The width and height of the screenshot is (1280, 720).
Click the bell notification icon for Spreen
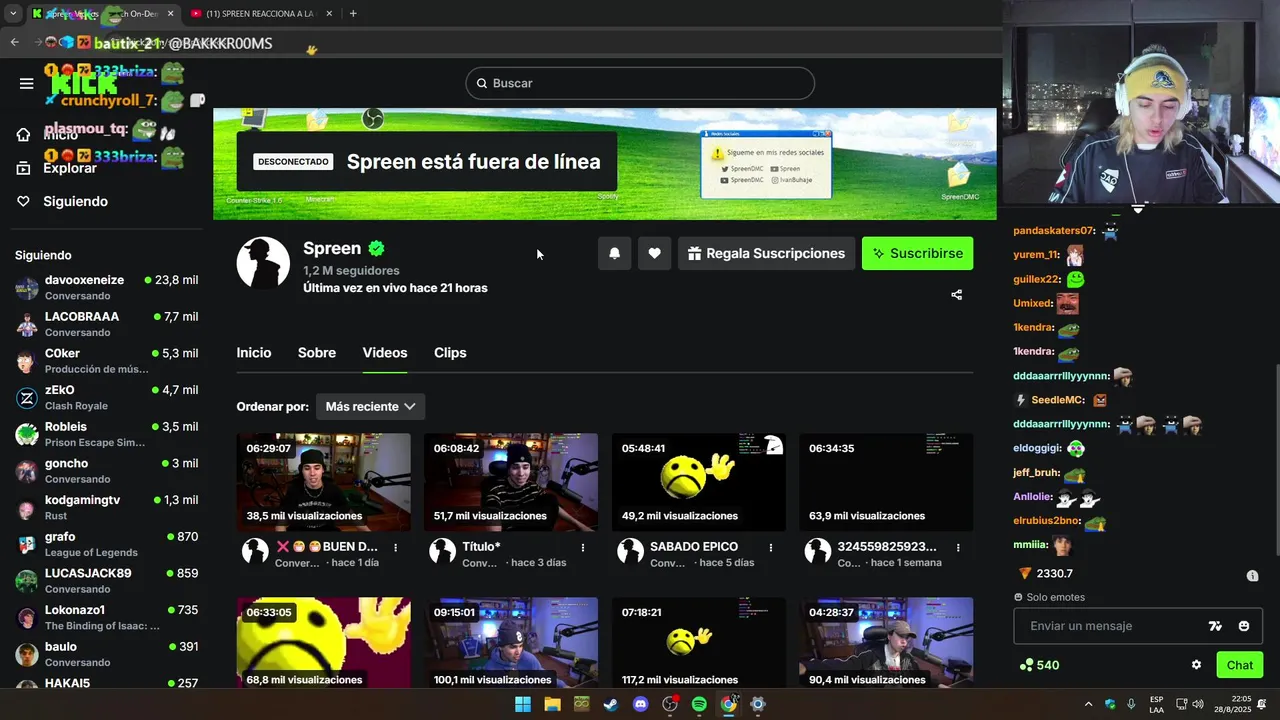tap(614, 253)
